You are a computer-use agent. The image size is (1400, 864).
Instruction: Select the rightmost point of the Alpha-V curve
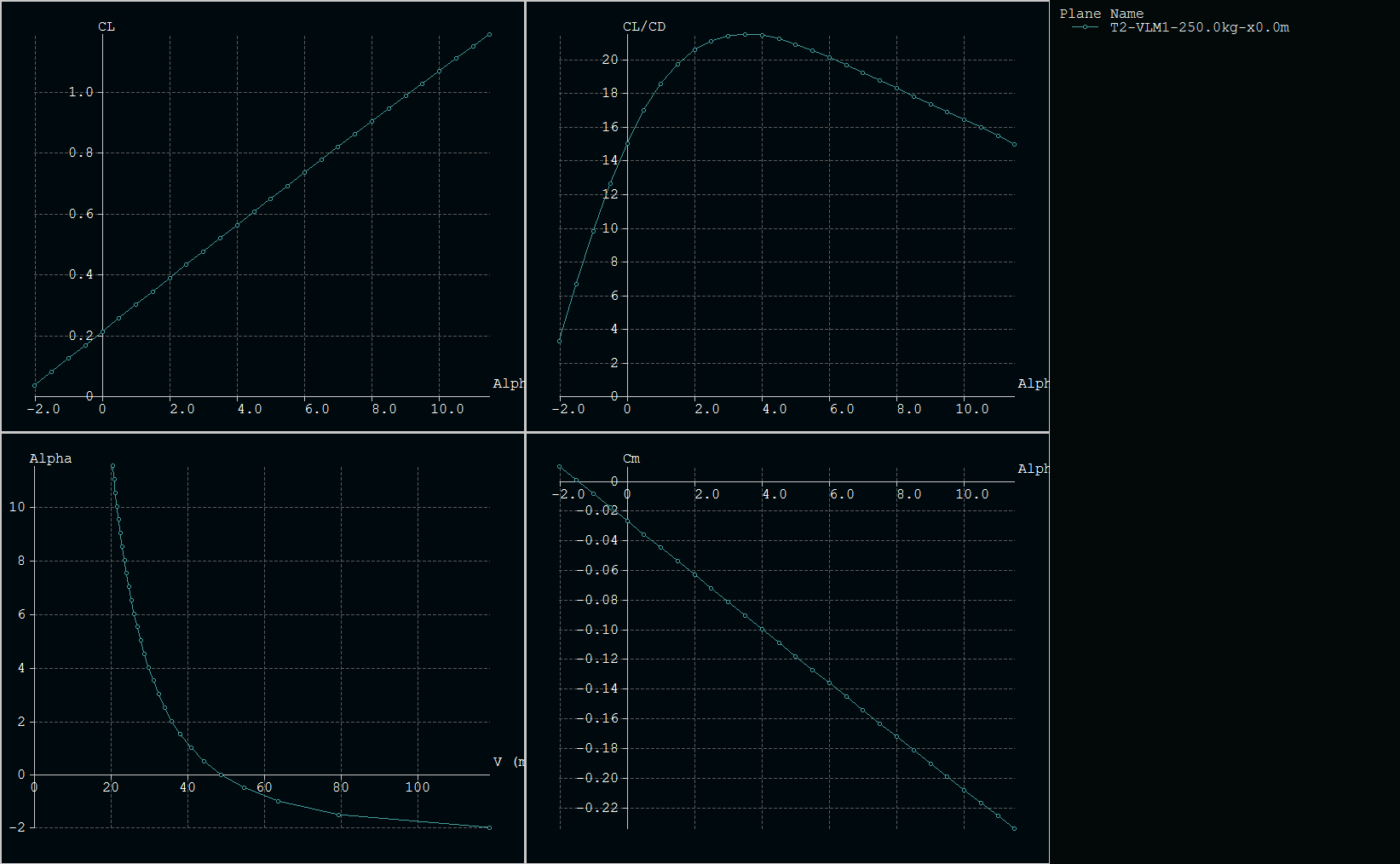tap(489, 827)
